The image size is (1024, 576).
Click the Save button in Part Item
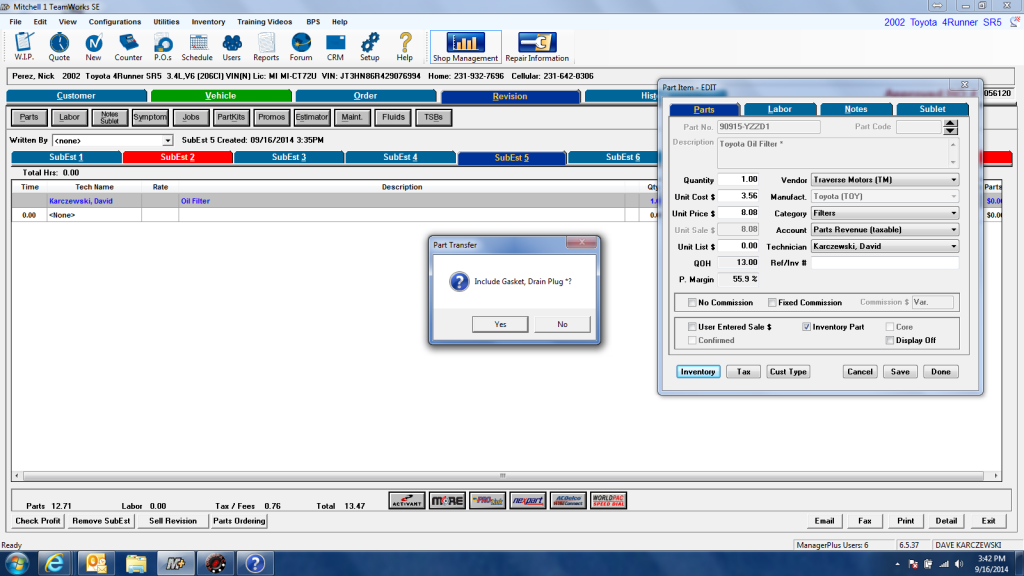click(900, 372)
